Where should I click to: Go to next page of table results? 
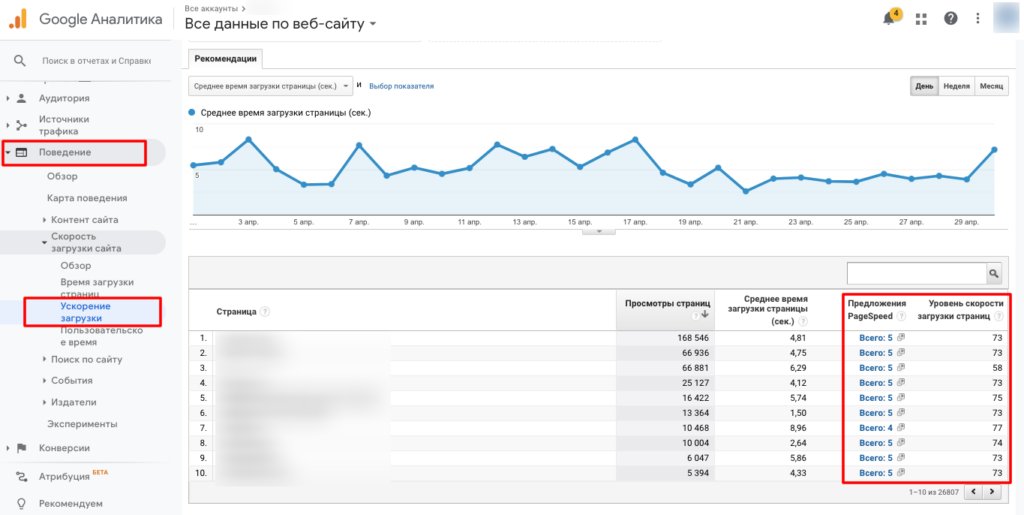[991, 492]
